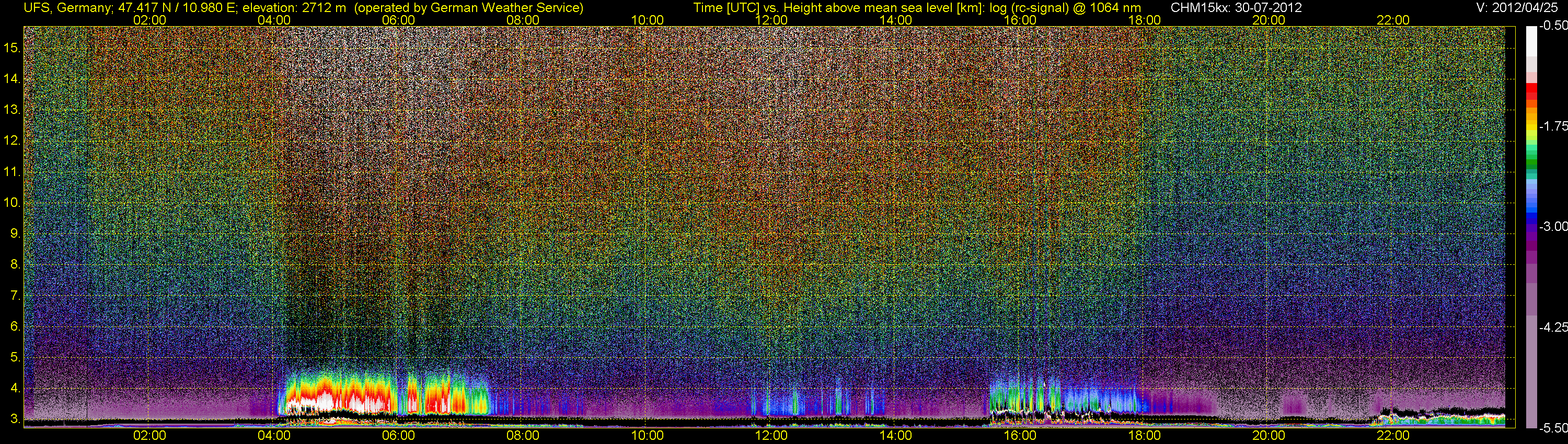Viewport: 1568px width, 444px height.
Task: Click "06:00" on the bottom time axis
Action: tap(399, 436)
